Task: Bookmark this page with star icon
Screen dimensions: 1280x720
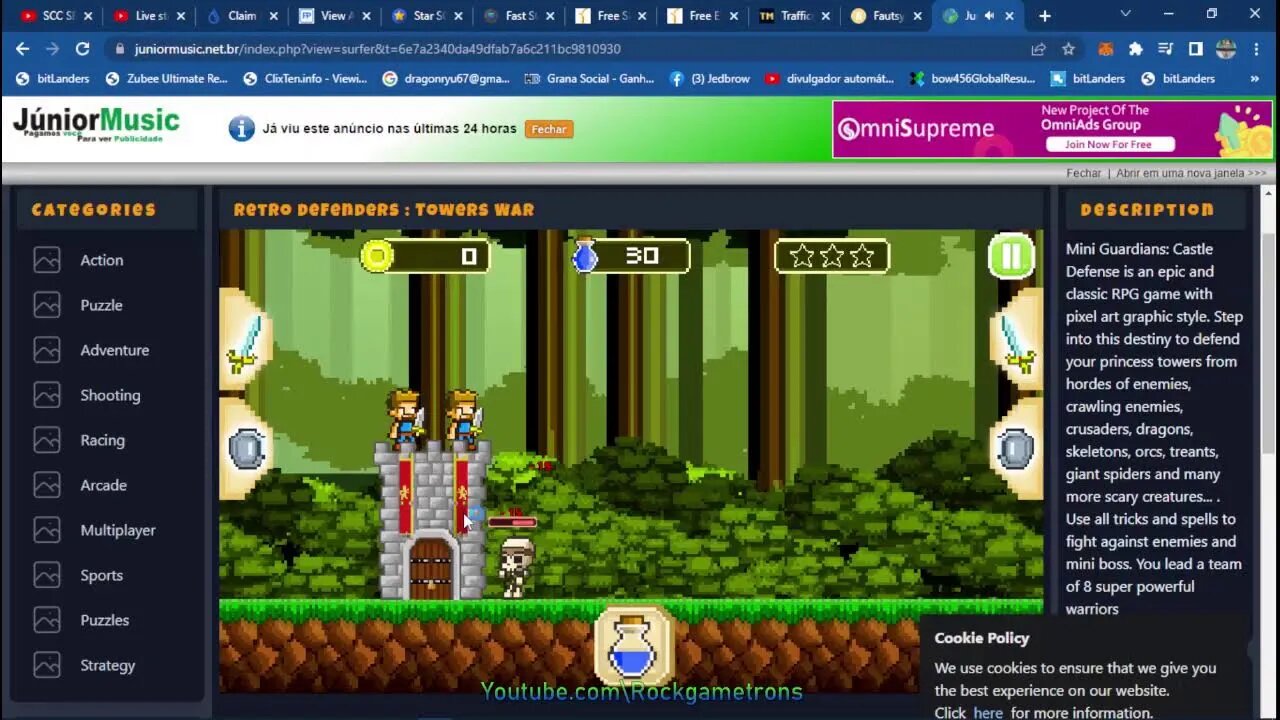Action: pos(1068,48)
